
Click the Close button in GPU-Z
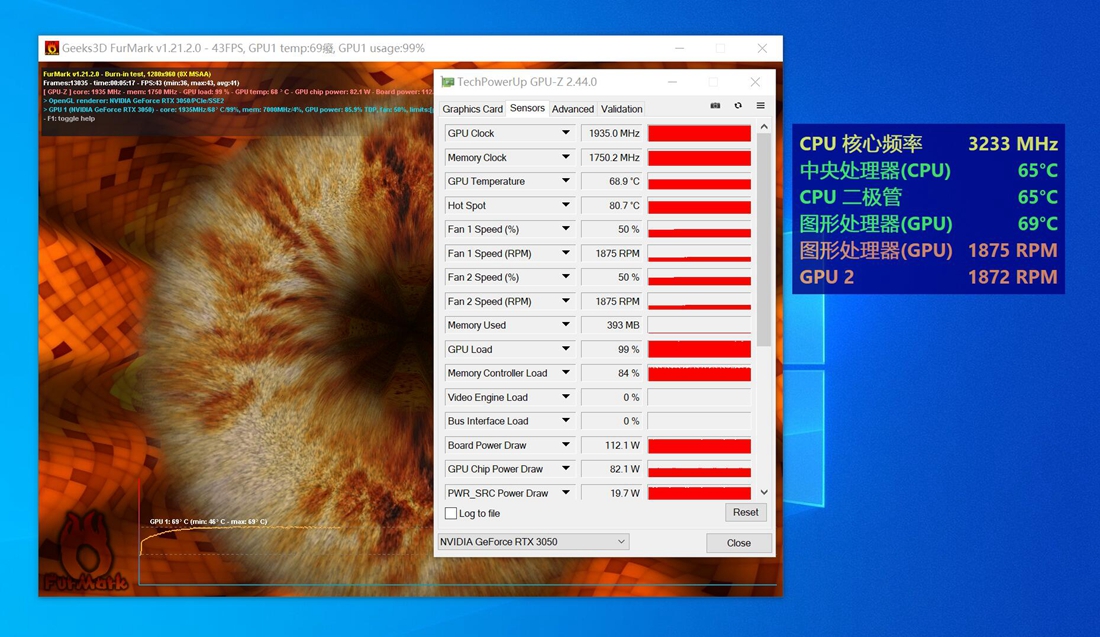pos(739,542)
